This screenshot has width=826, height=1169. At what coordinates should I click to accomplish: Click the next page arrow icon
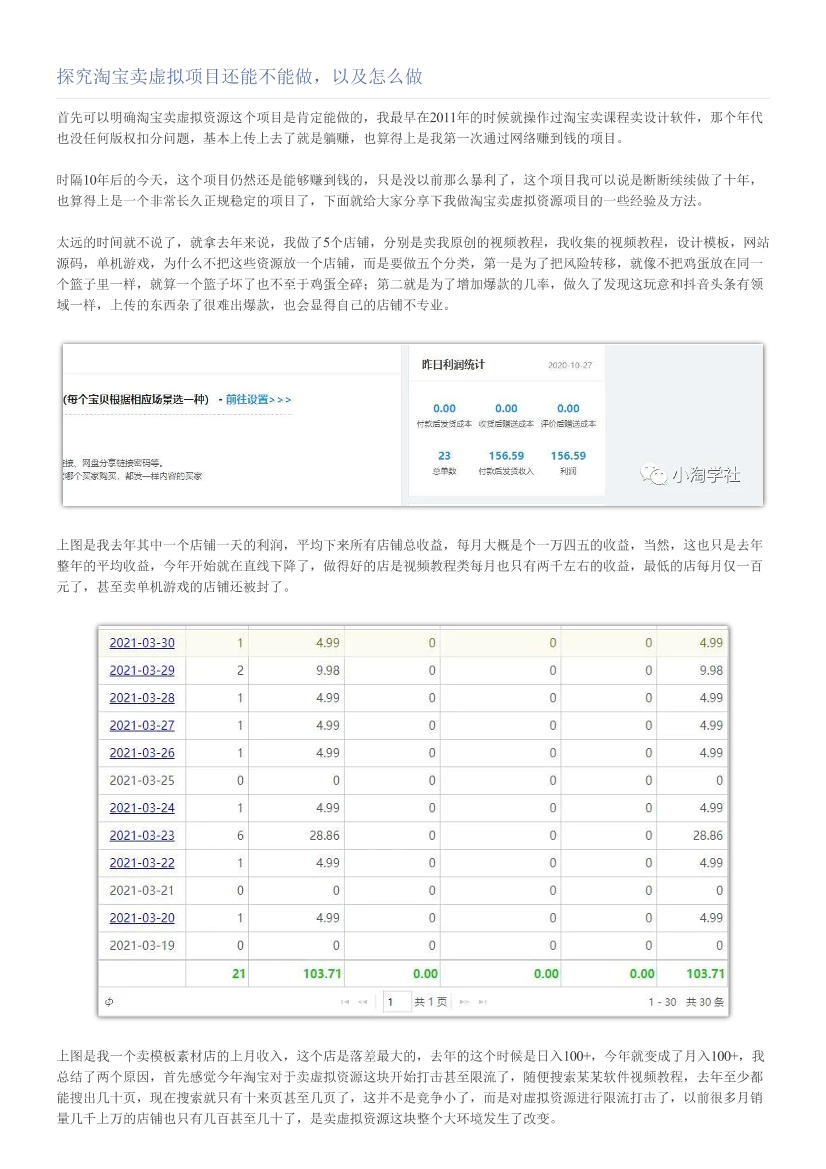click(x=464, y=1002)
